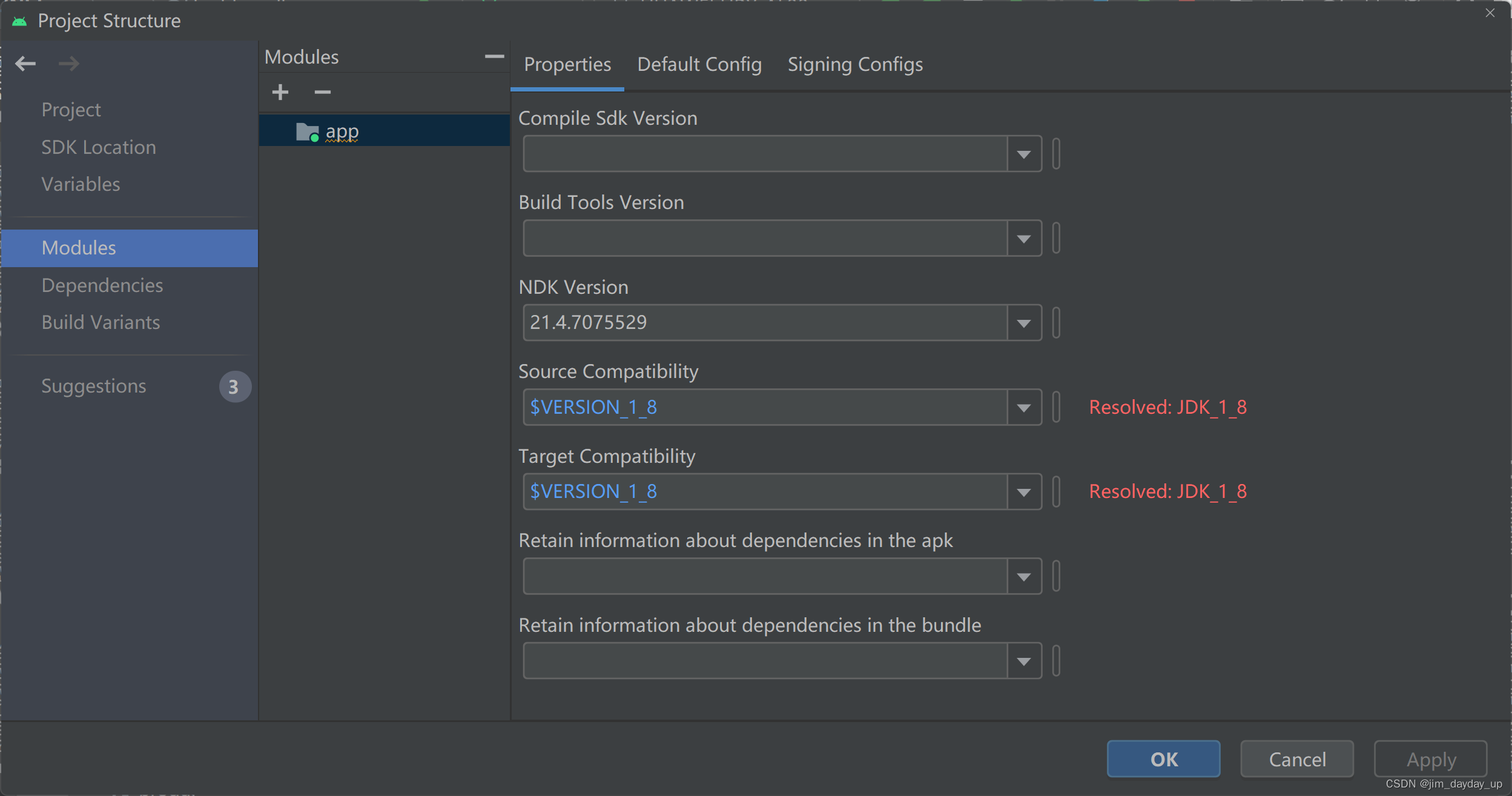Select the Properties tab
Screen dimensions: 1512x796
pos(566,63)
